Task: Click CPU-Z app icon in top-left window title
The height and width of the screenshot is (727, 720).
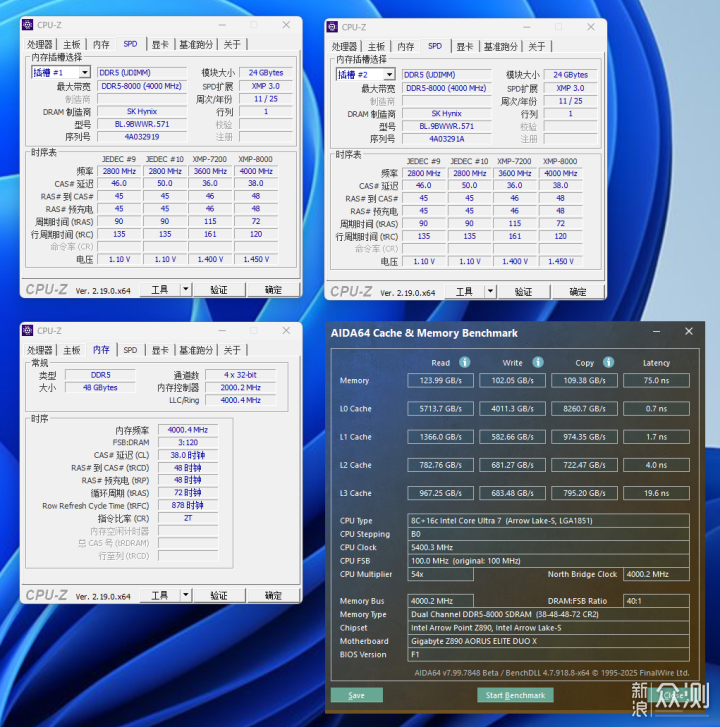Action: 28,25
